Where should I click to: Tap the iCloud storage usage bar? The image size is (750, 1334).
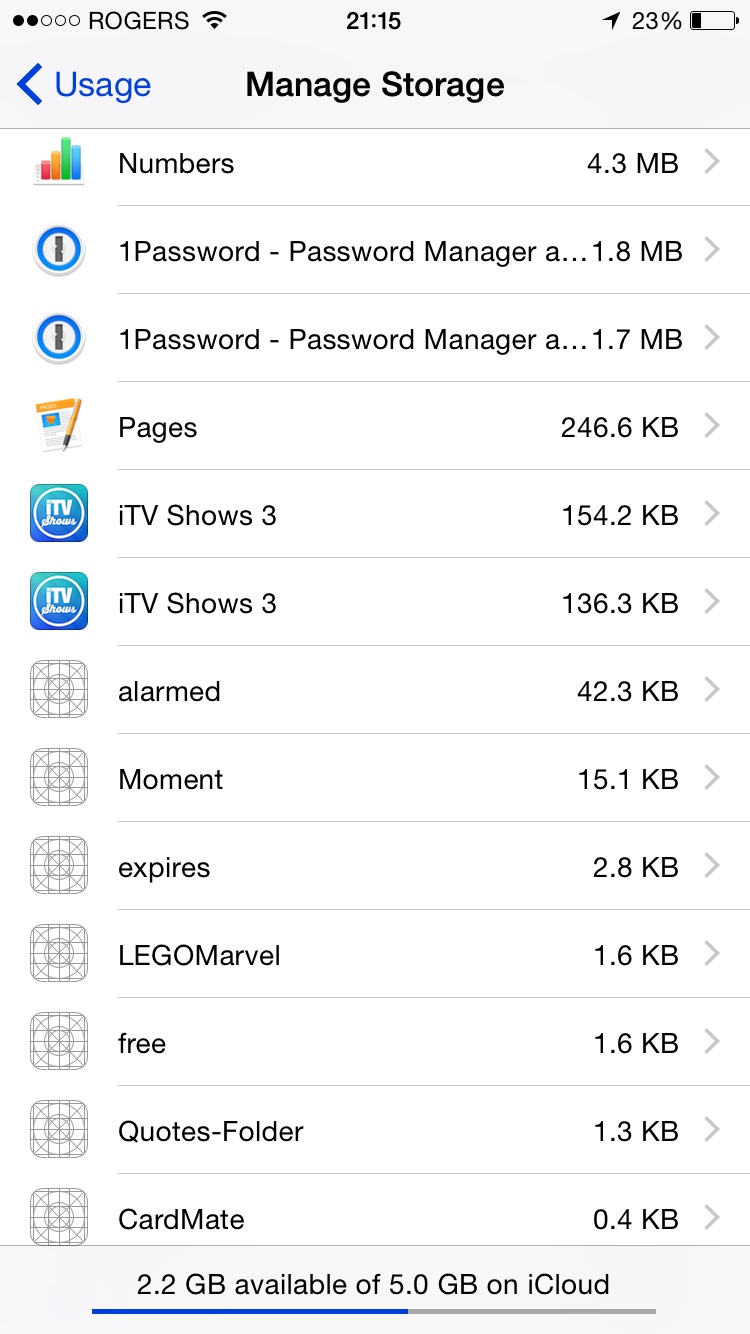(x=374, y=1310)
